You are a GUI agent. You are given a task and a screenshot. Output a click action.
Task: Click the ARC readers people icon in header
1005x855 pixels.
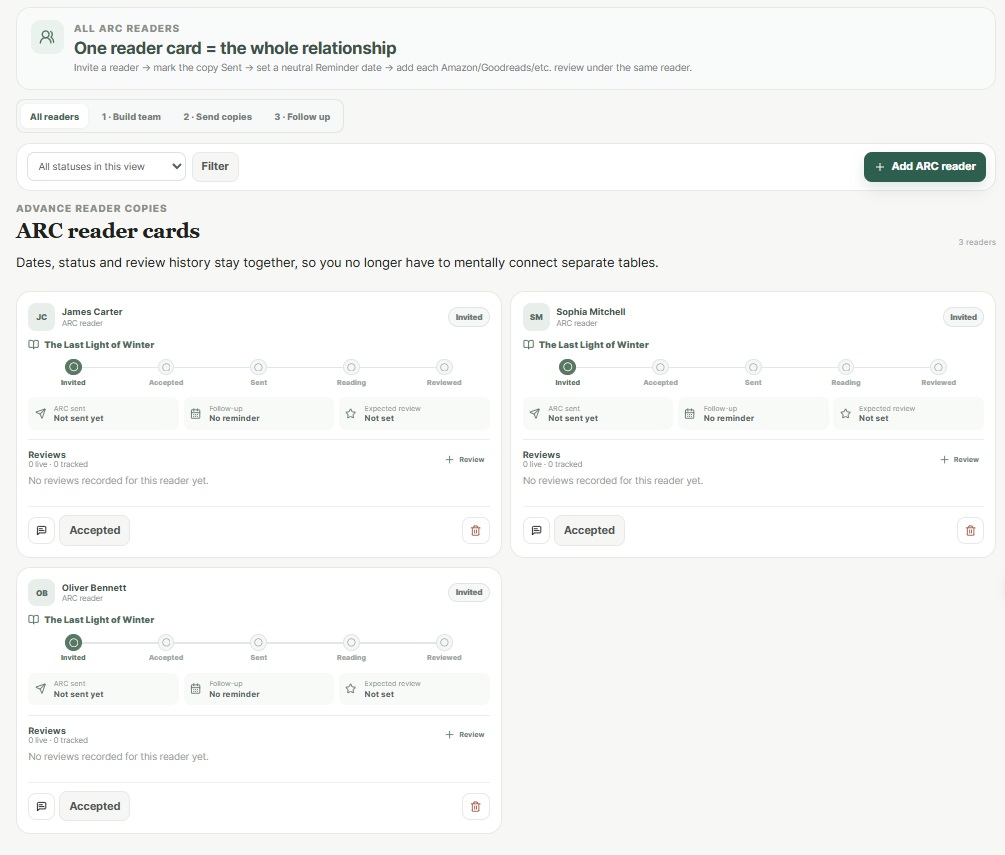47,37
